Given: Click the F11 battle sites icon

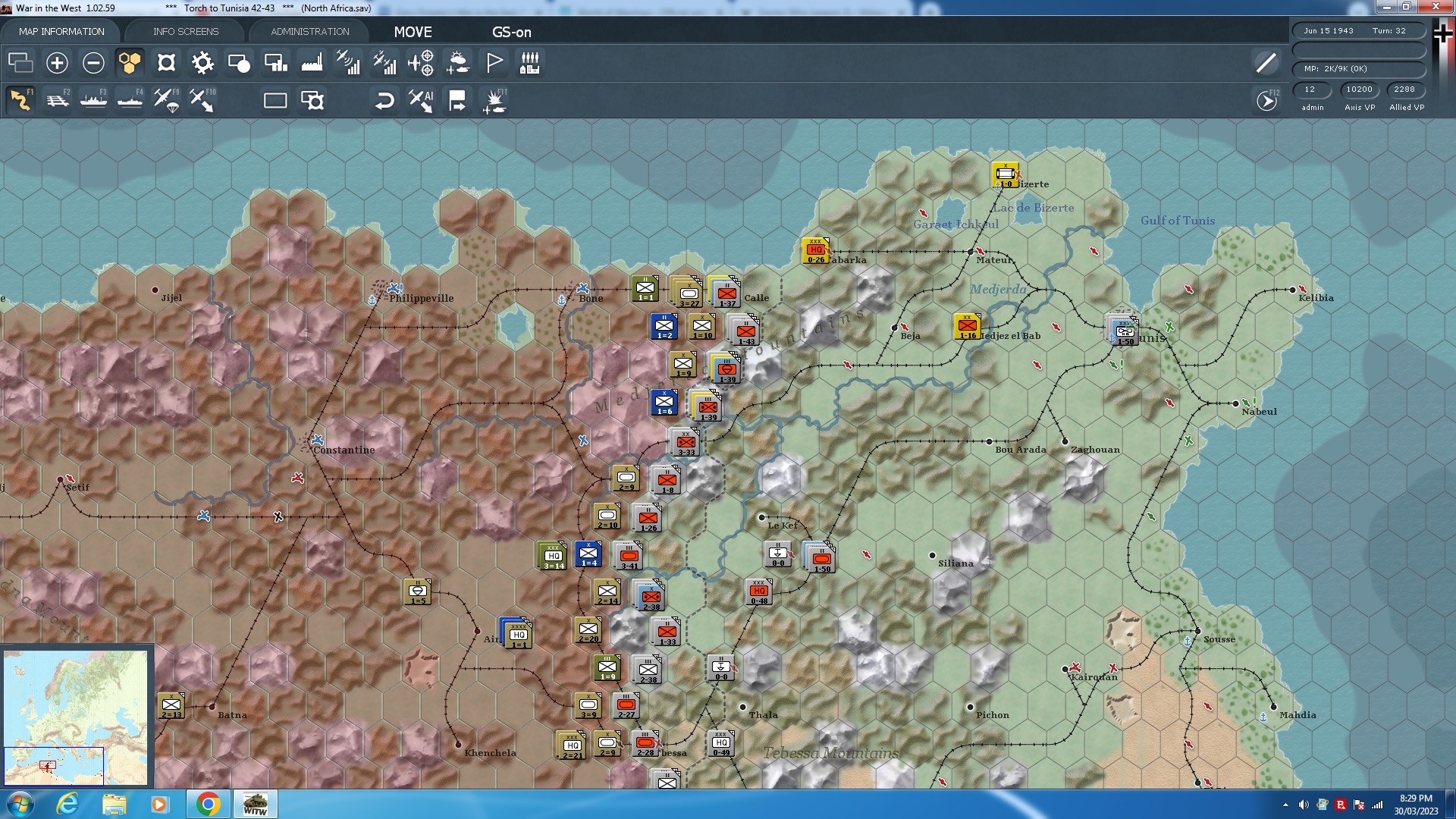Looking at the screenshot, I should pyautogui.click(x=494, y=100).
